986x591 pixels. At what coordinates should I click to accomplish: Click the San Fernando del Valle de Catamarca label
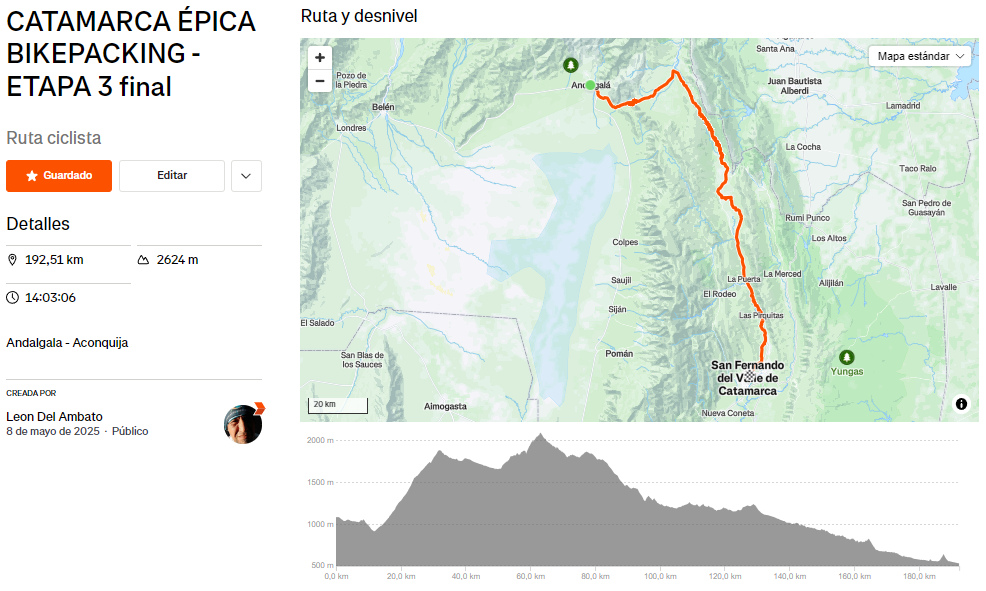748,378
